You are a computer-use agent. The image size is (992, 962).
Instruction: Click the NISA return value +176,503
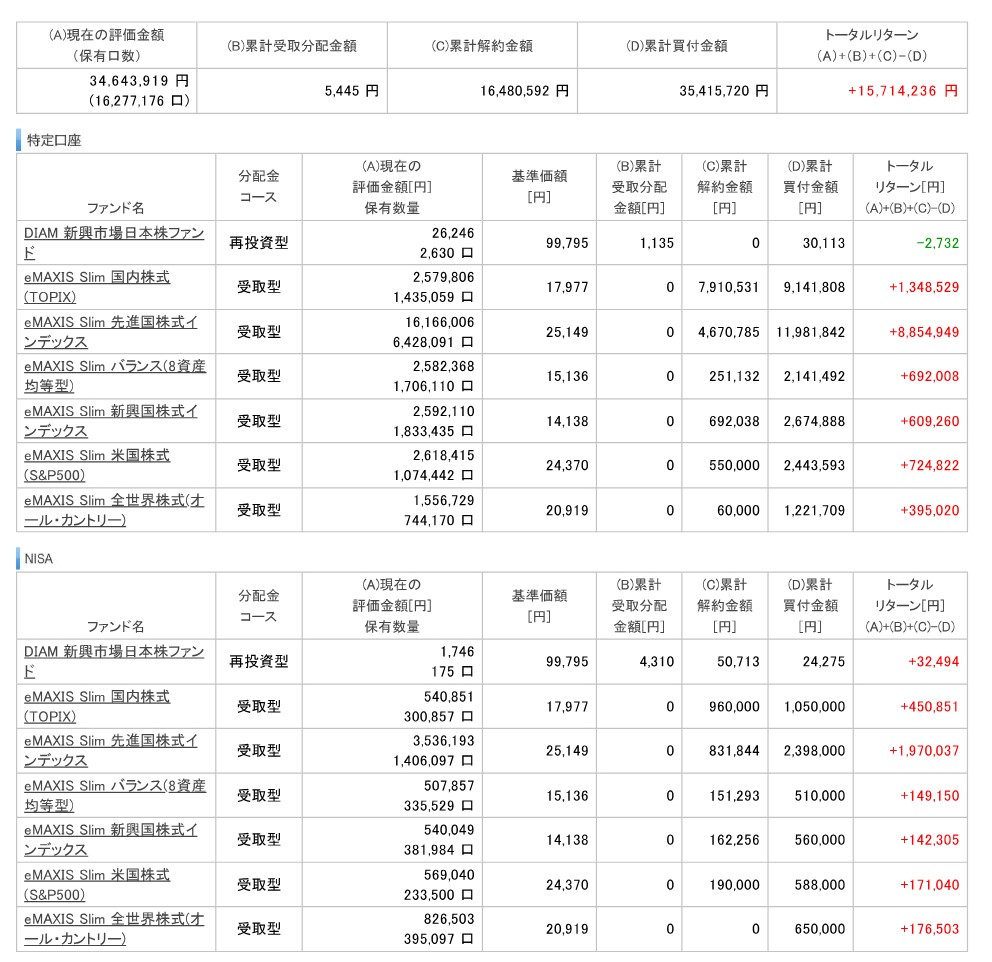[929, 930]
